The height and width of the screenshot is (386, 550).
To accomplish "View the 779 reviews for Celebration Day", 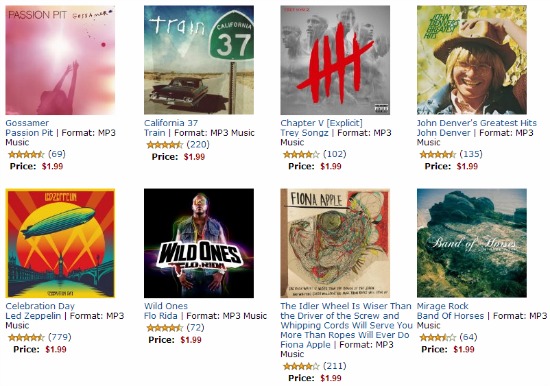I will [60, 337].
